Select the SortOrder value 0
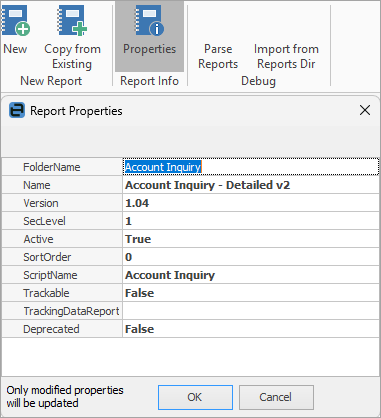Viewport: 381px width, 418px height. coord(128,257)
